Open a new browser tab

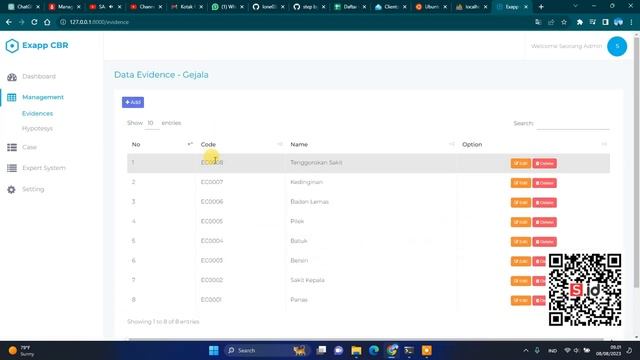point(541,7)
